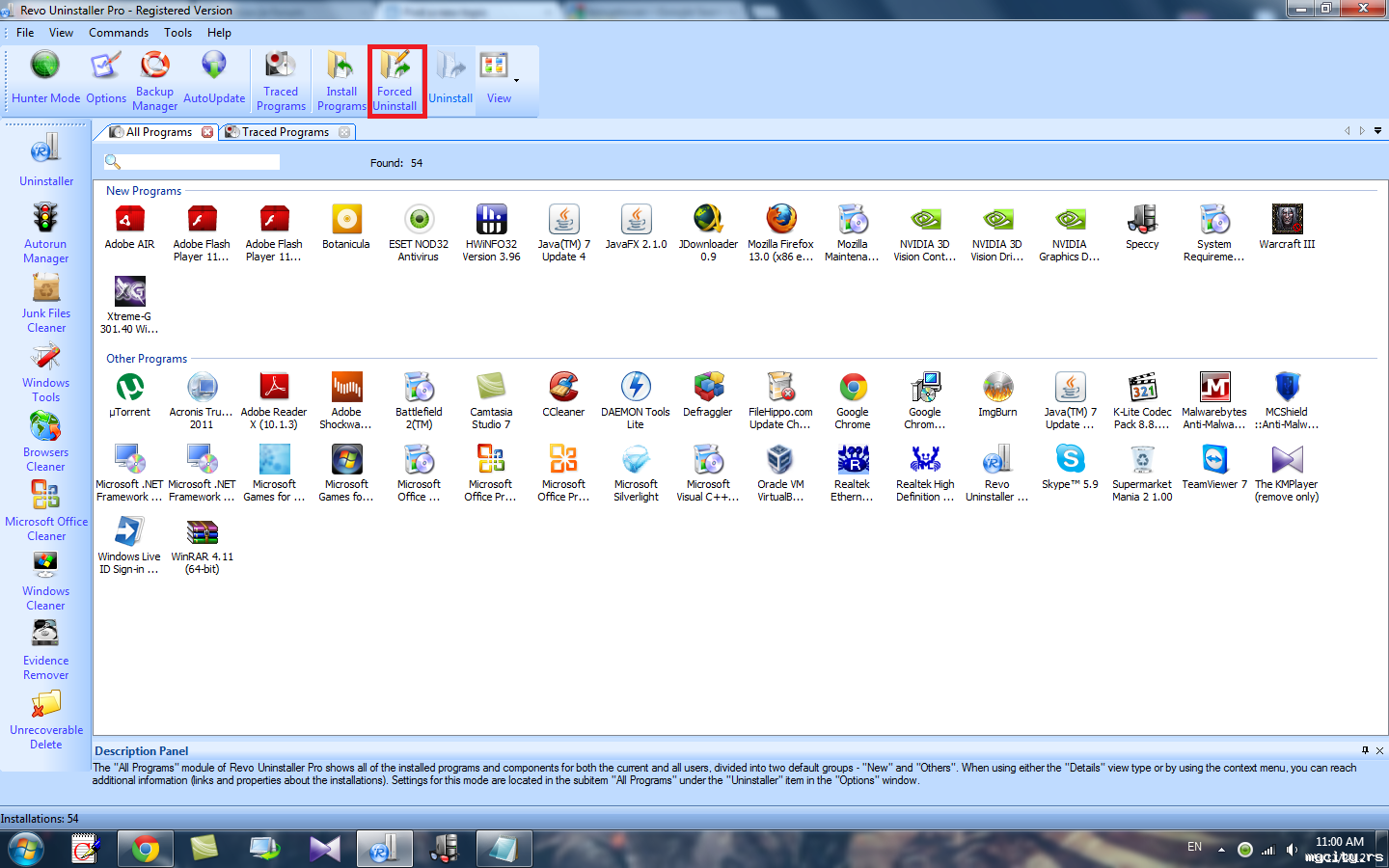This screenshot has height=868, width=1389.
Task: Open the View menu in menu bar
Action: pos(61,33)
